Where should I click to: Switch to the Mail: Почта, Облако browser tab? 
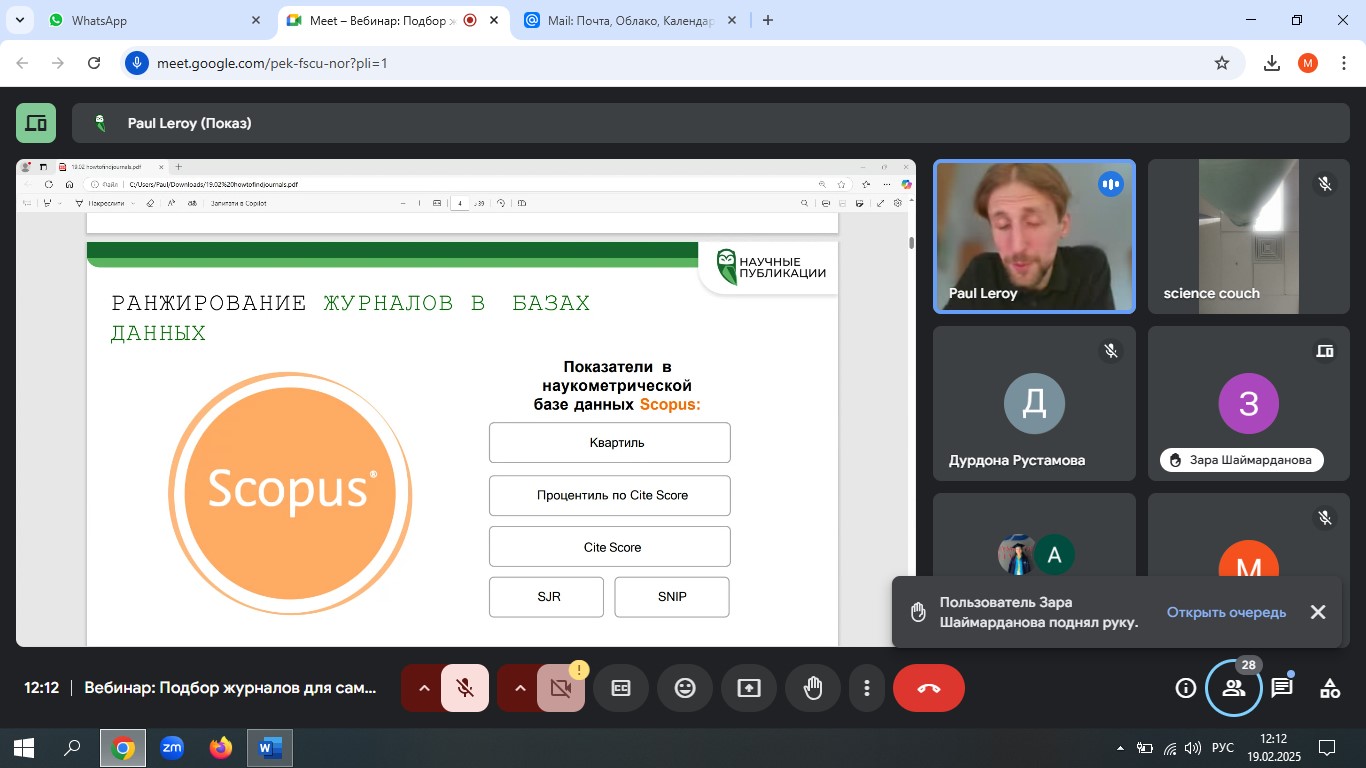click(630, 20)
